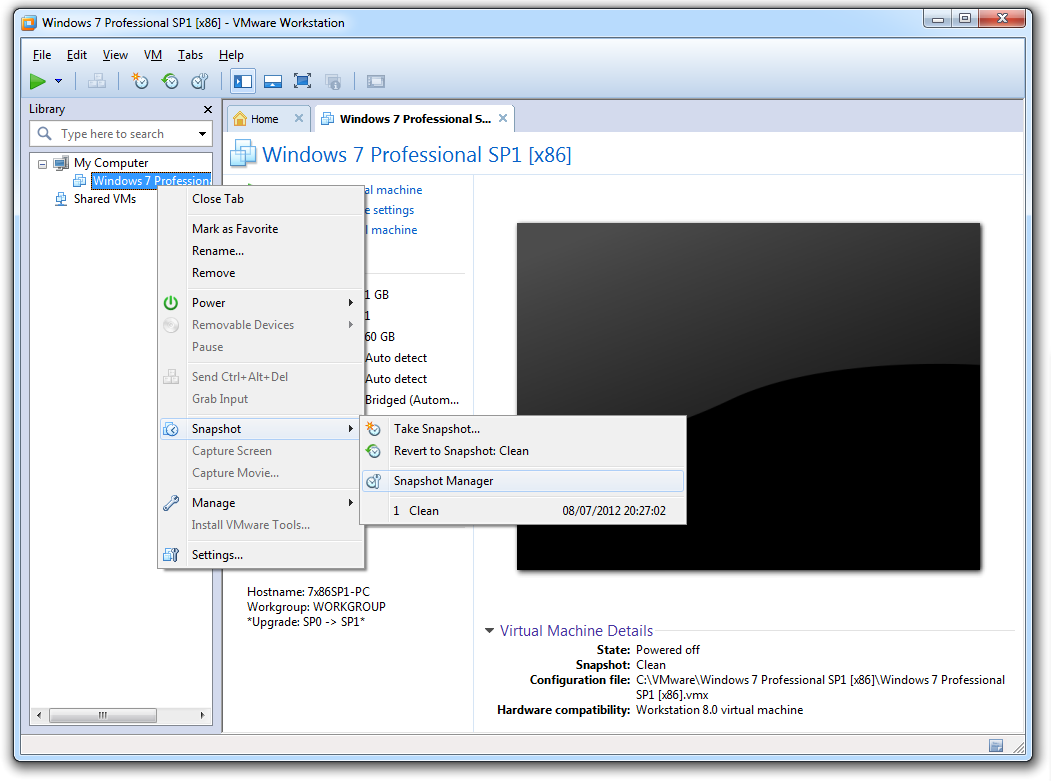1051x781 pixels.
Task: Close the Library panel with its X
Action: pos(208,109)
